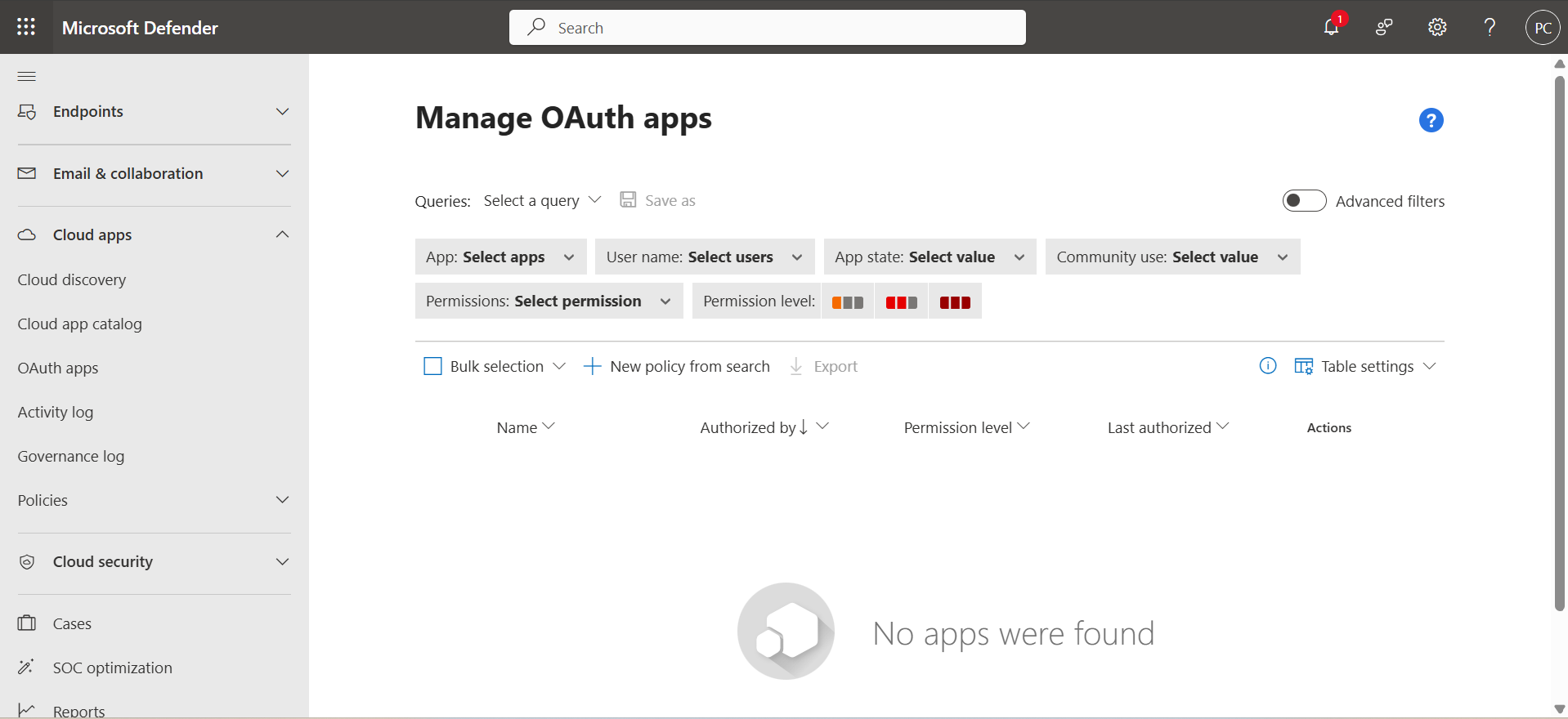Click the SOC optimization wand icon
1568x719 pixels.
(x=26, y=667)
